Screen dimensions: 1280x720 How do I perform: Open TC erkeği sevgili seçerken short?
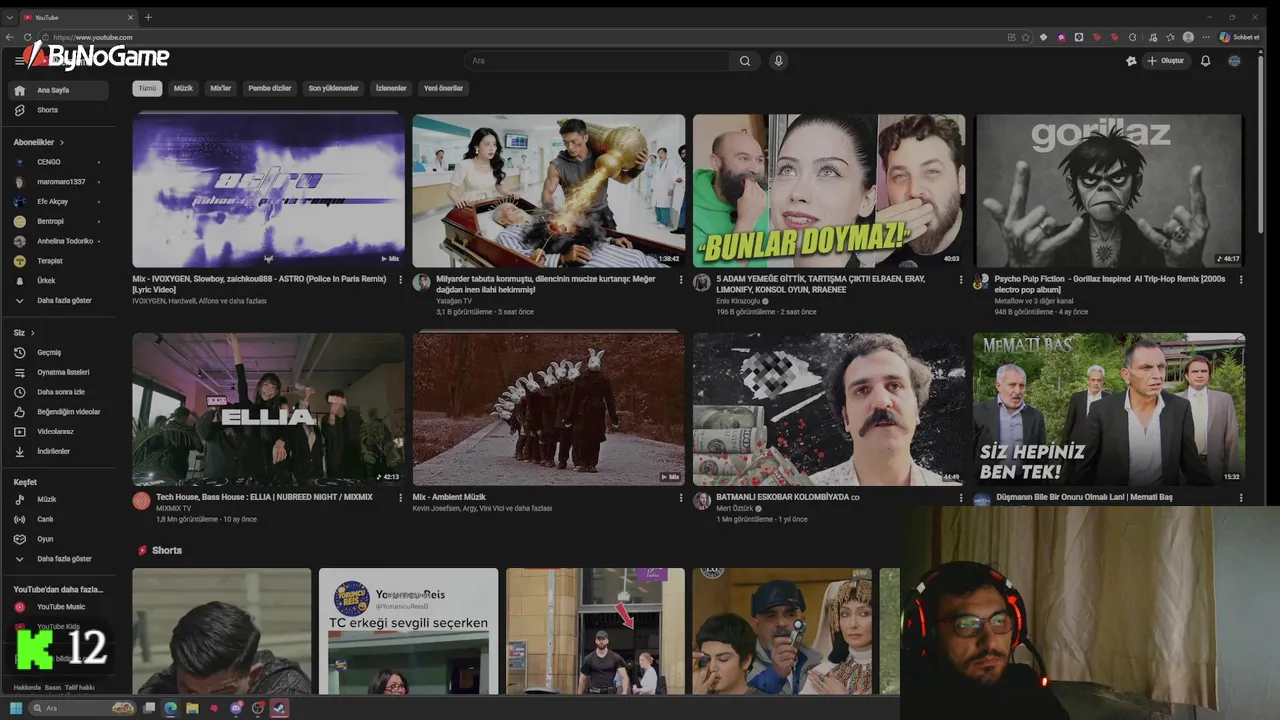pos(408,632)
